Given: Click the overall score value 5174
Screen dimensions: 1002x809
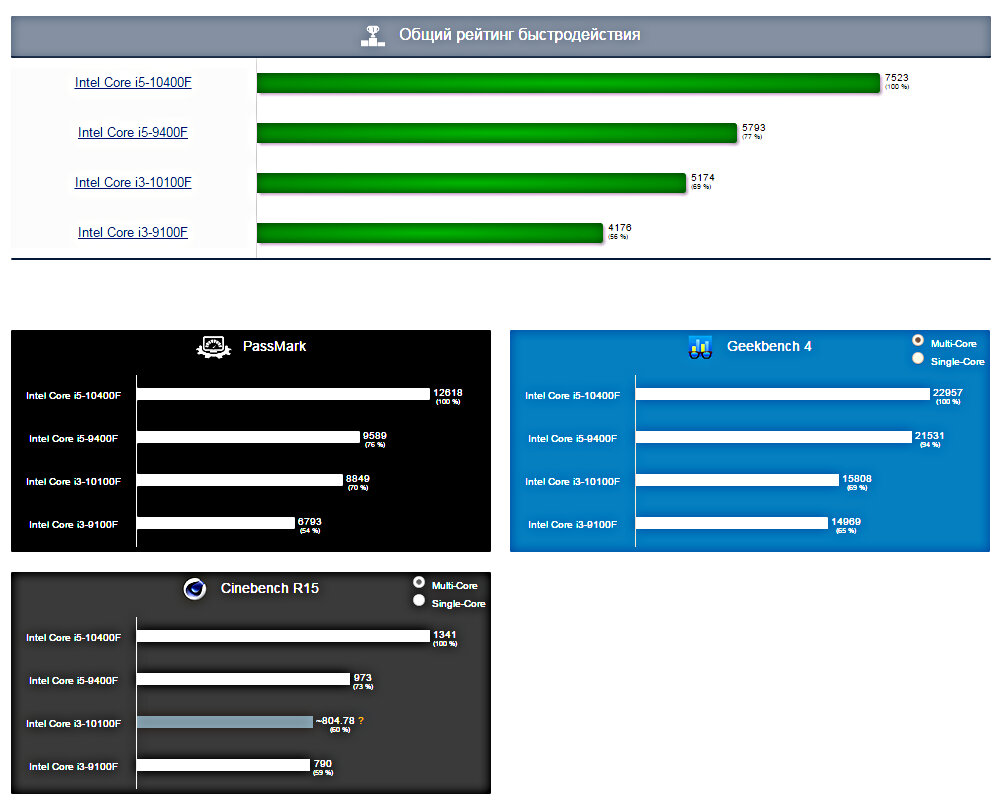Looking at the screenshot, I should (x=702, y=177).
